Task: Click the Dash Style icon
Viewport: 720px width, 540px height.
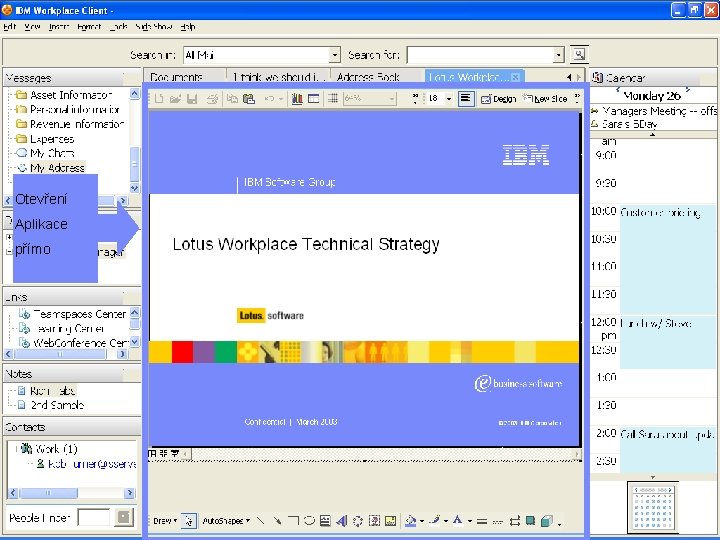Action: [x=497, y=522]
